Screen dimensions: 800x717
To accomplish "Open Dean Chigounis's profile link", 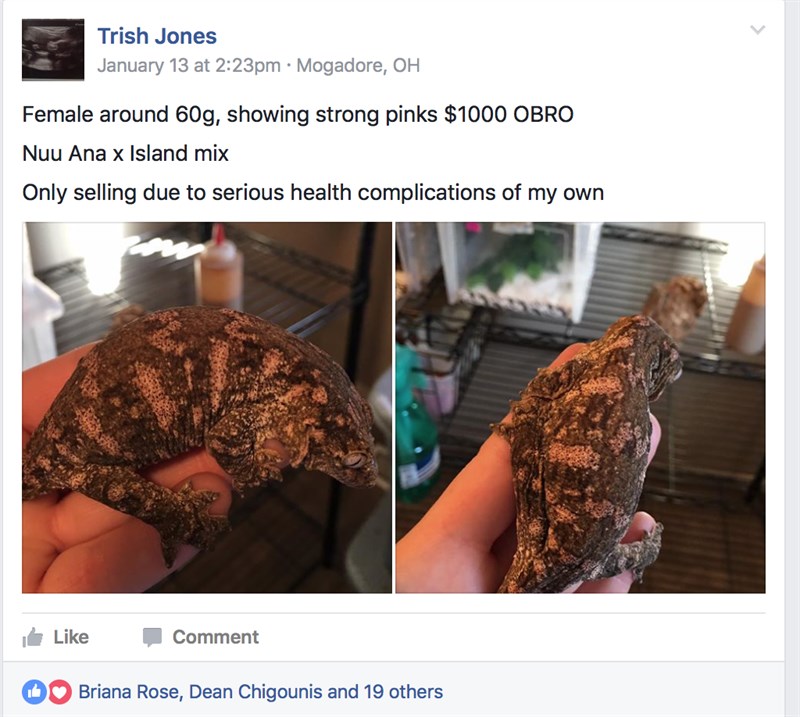I will 256,692.
